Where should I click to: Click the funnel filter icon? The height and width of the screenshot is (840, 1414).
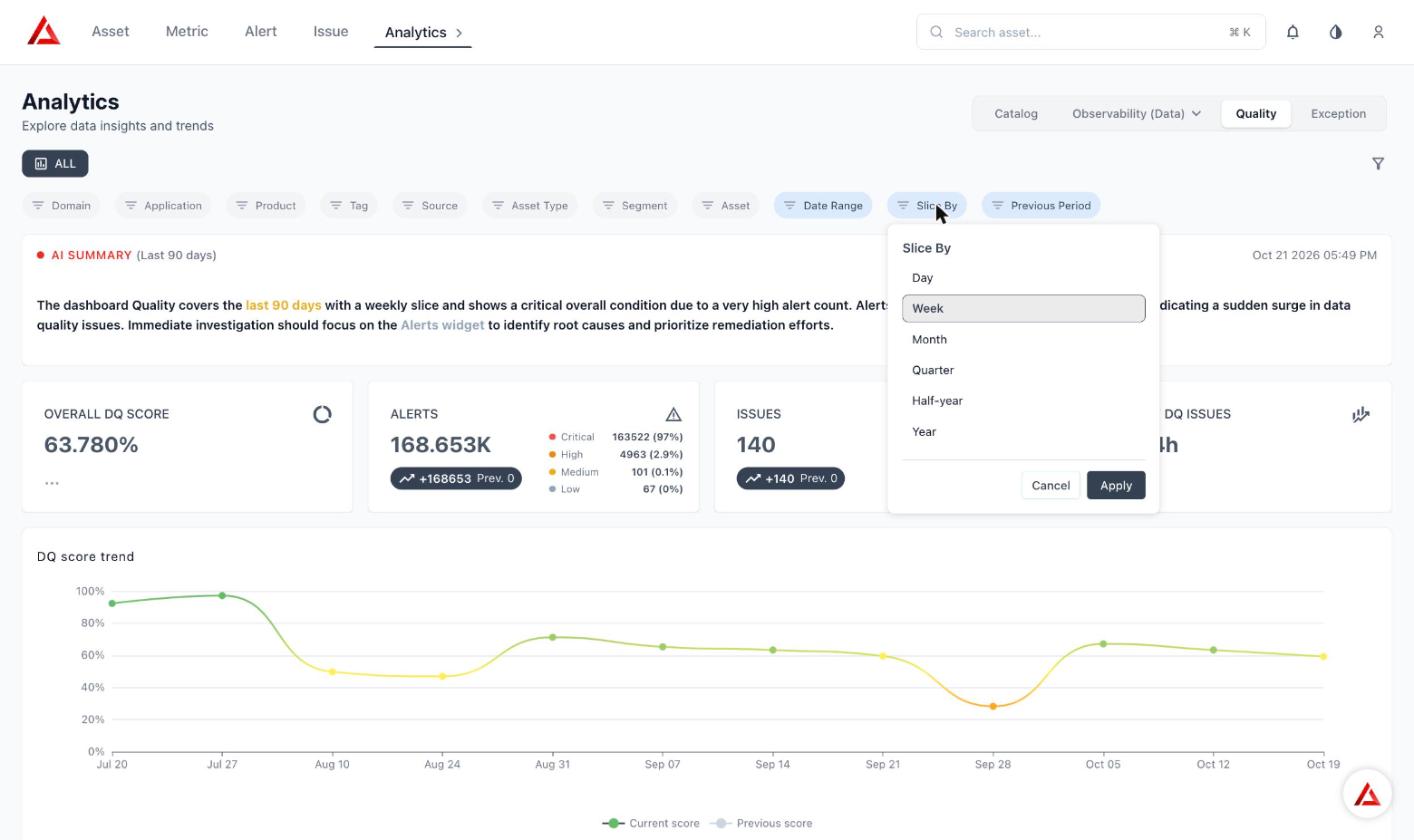pyautogui.click(x=1378, y=163)
